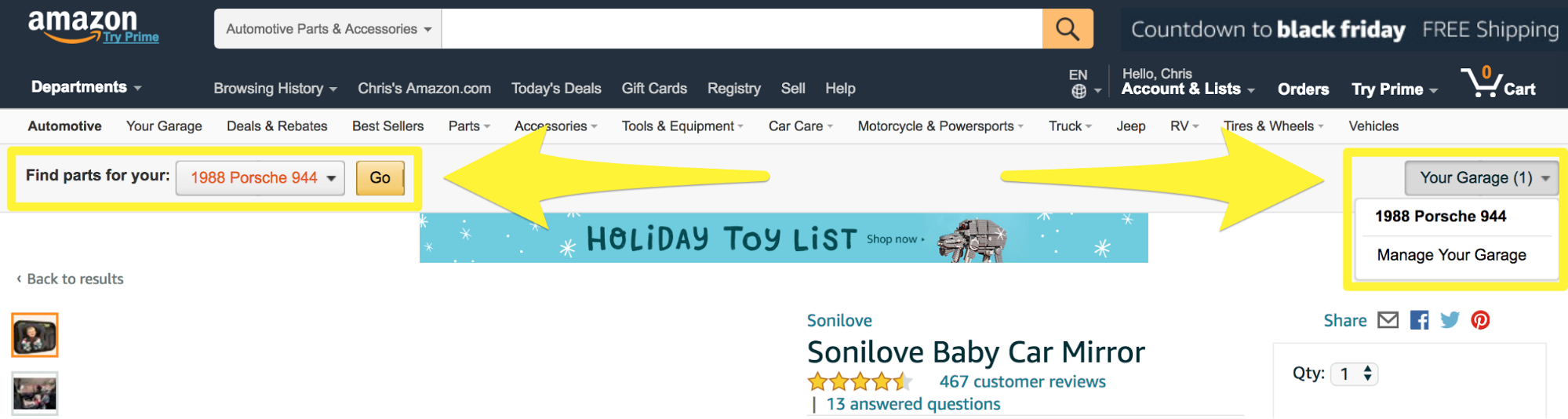Share product on Pinterest

1480,320
